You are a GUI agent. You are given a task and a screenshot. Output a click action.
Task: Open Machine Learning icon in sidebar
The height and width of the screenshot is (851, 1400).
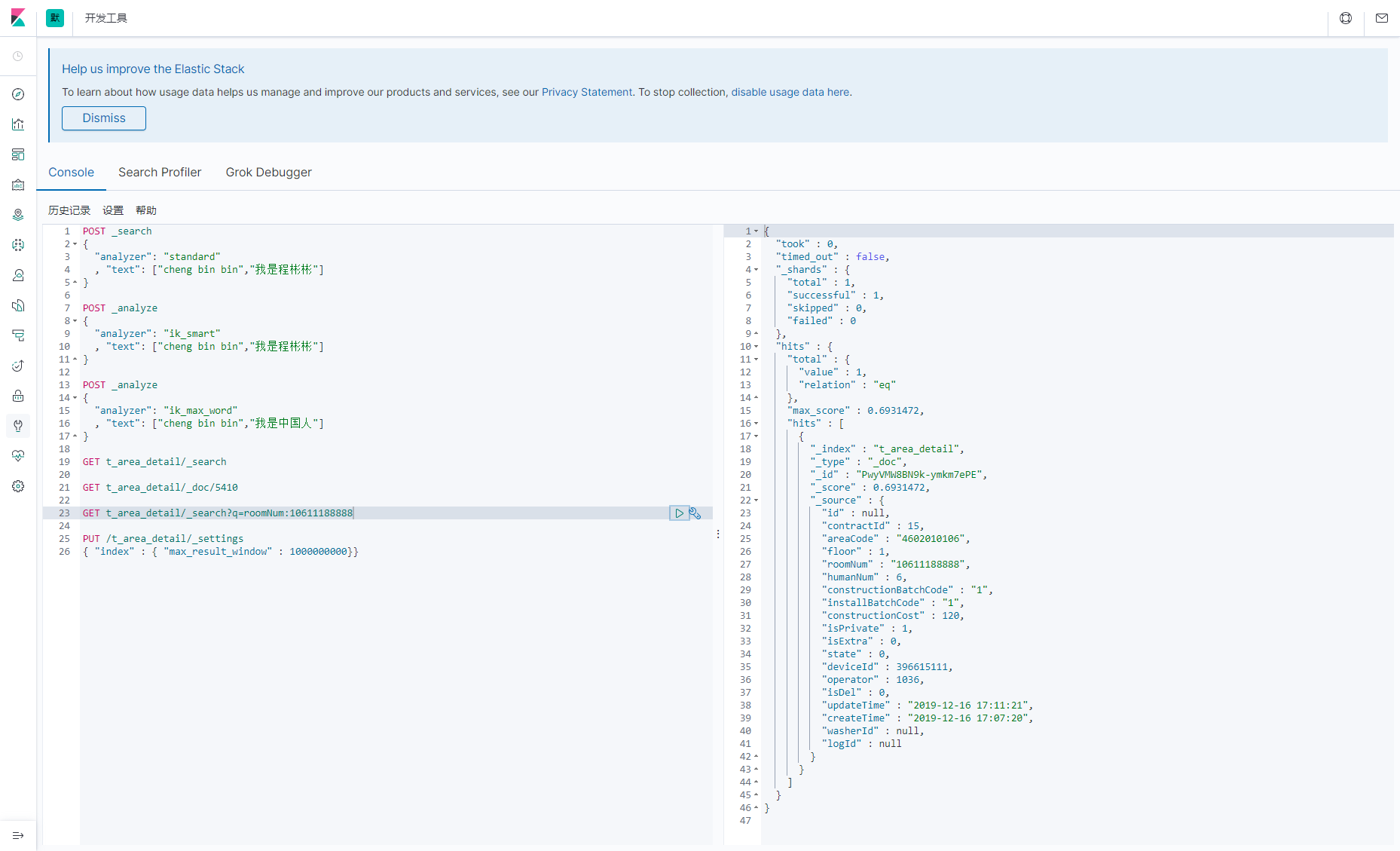coord(18,245)
